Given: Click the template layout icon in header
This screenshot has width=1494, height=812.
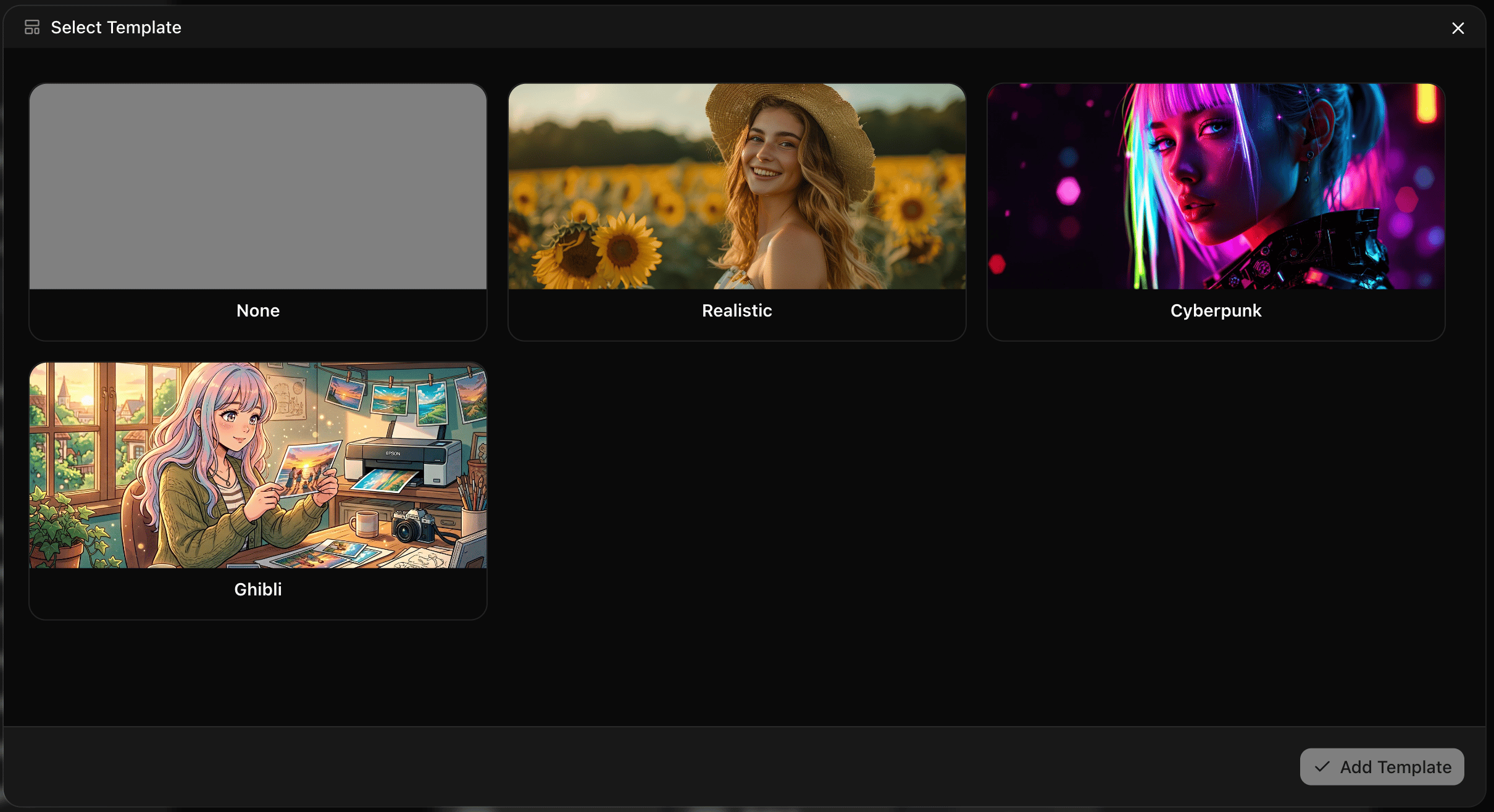Looking at the screenshot, I should pos(32,27).
